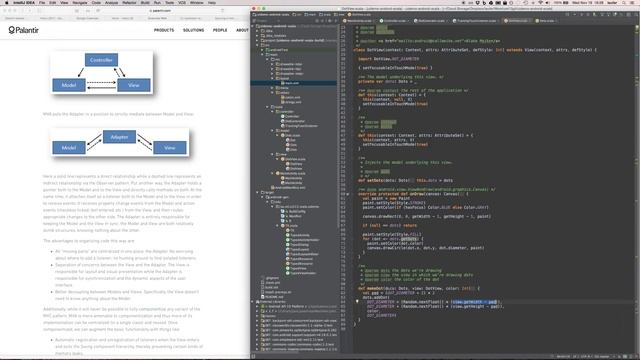640x360 pixels.
Task: Select TrackingTouchListener in the project tree
Action: tap(300, 126)
